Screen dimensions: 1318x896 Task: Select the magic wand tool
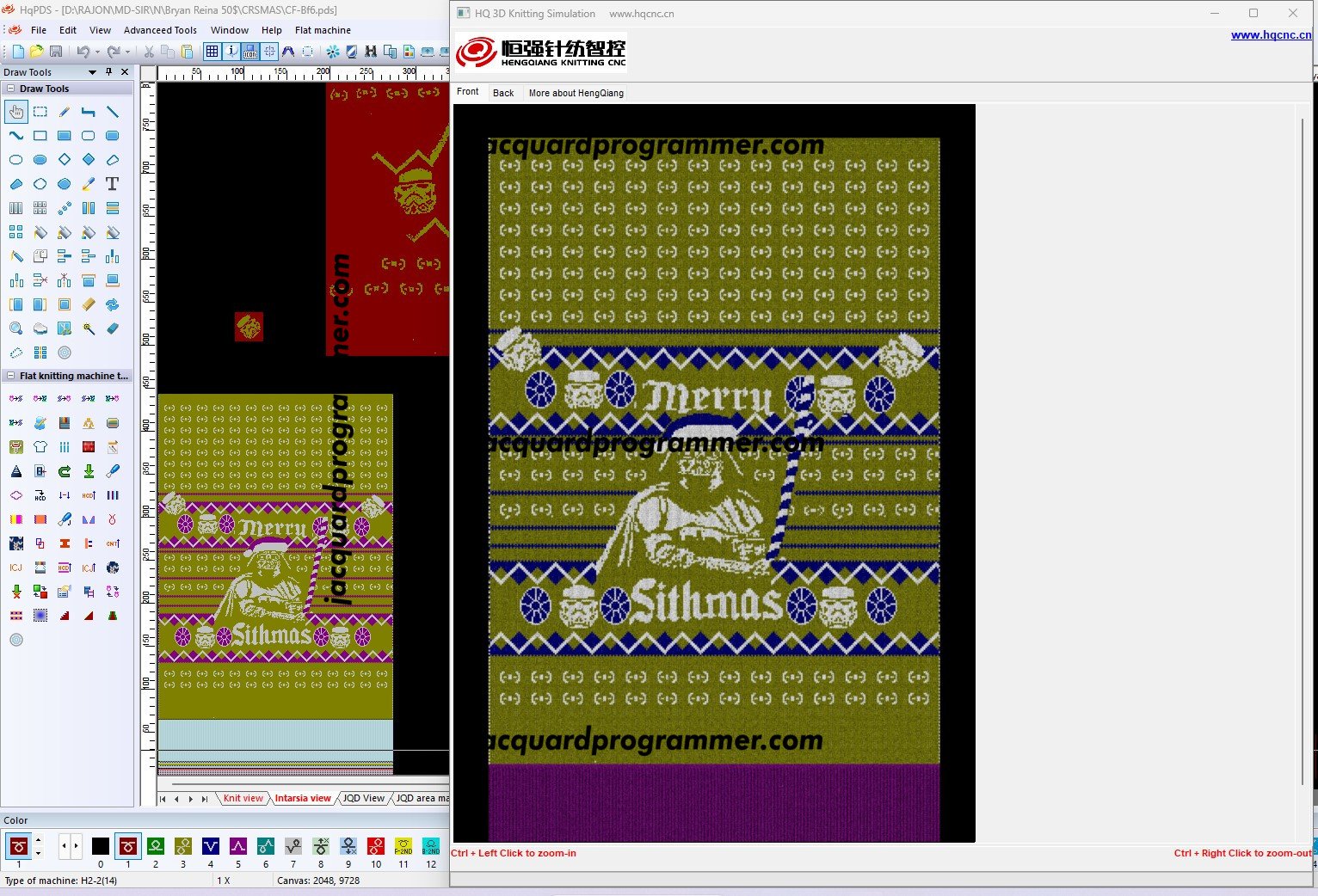(89, 328)
